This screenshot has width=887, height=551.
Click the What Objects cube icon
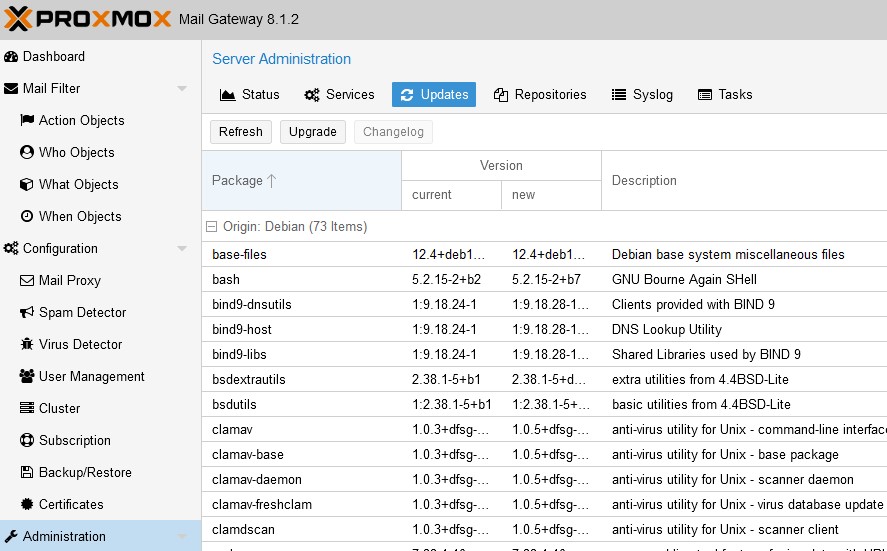pyautogui.click(x=27, y=184)
